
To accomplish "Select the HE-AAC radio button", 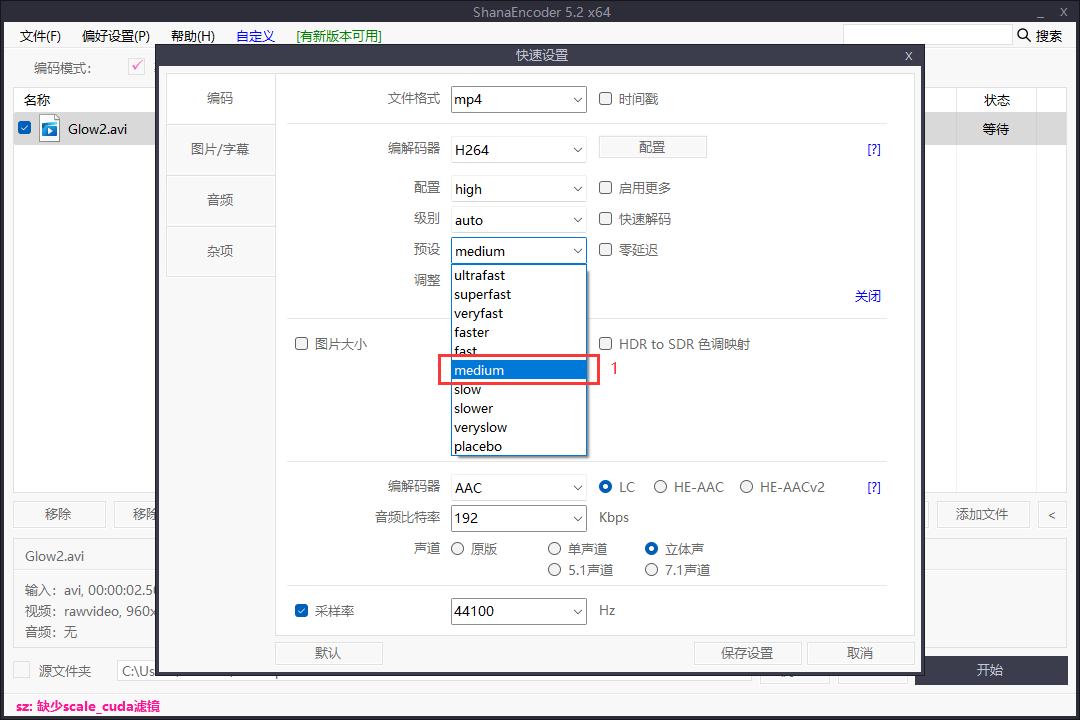I will (660, 487).
